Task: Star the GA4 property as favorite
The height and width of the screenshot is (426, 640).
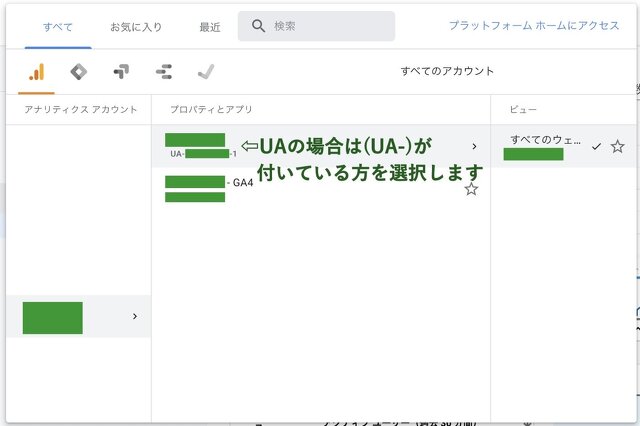Action: click(x=471, y=189)
